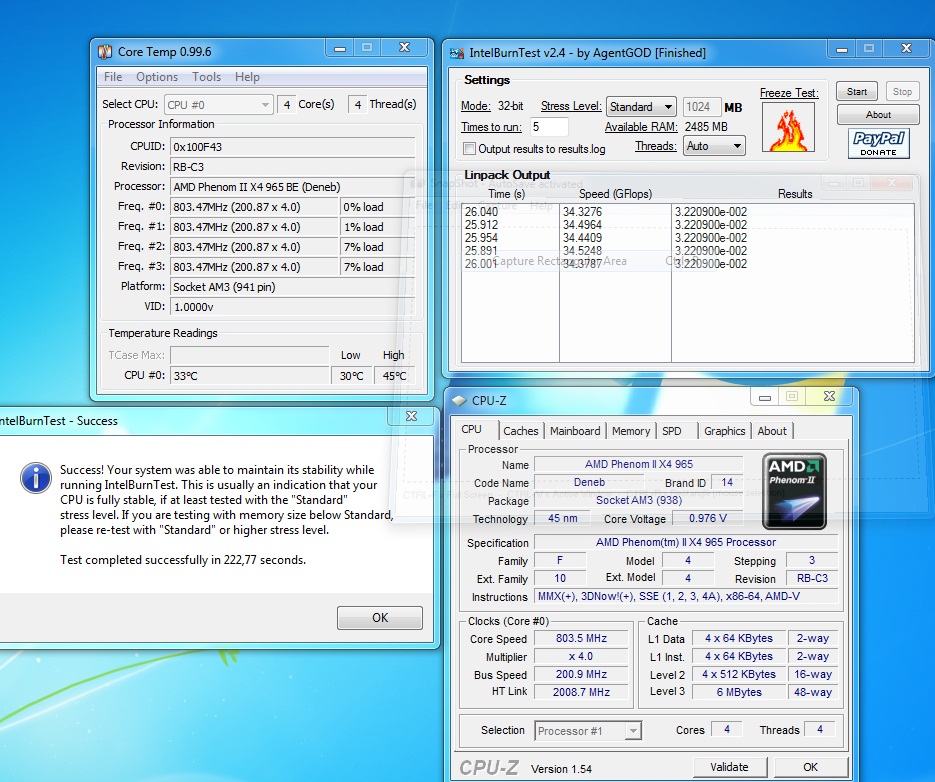Viewport: 935px width, 782px height.
Task: Click the Core Voltage value 0.976 V
Action: click(x=708, y=518)
